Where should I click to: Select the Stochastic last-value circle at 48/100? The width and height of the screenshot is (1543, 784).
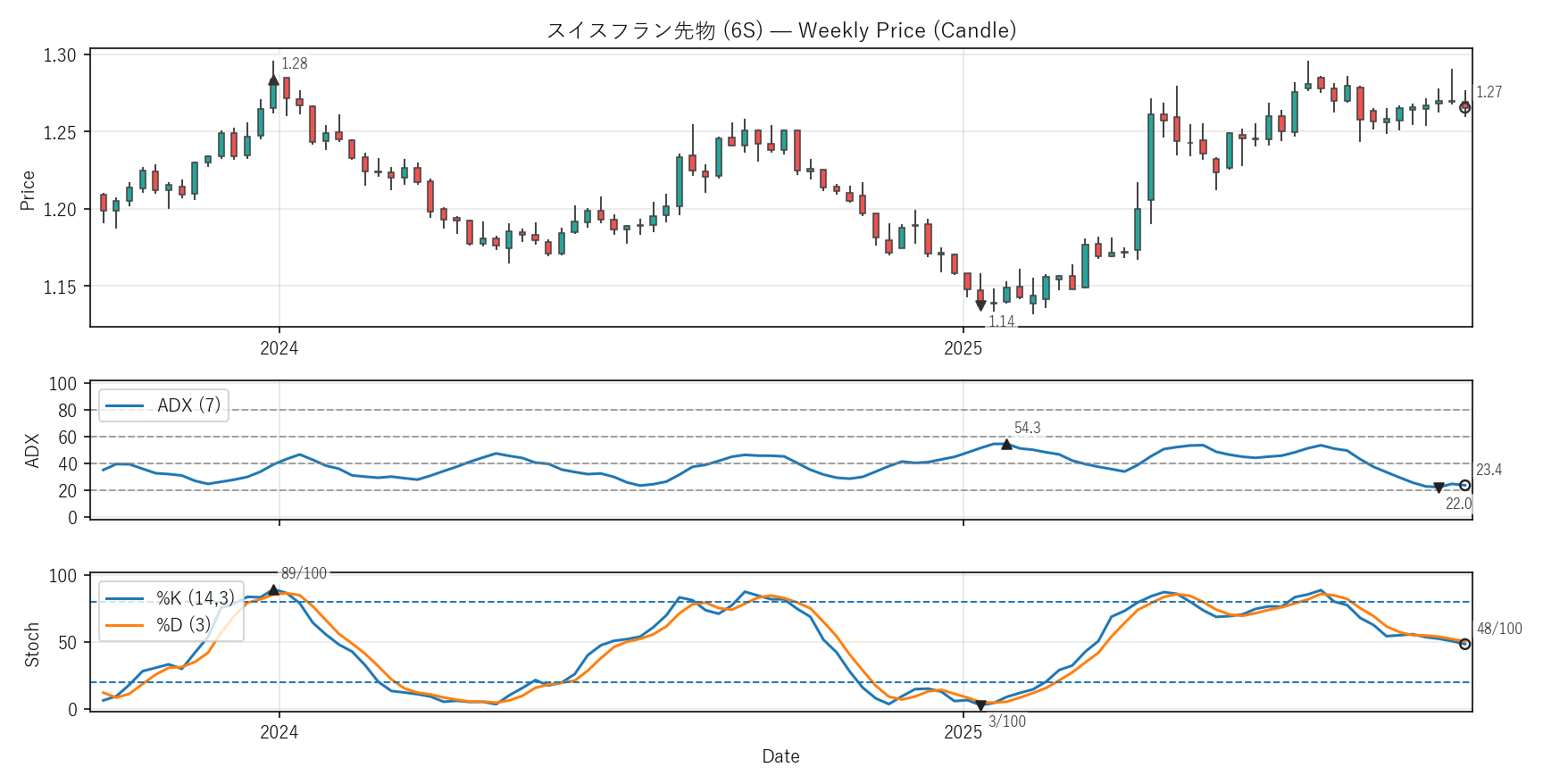click(x=1464, y=644)
